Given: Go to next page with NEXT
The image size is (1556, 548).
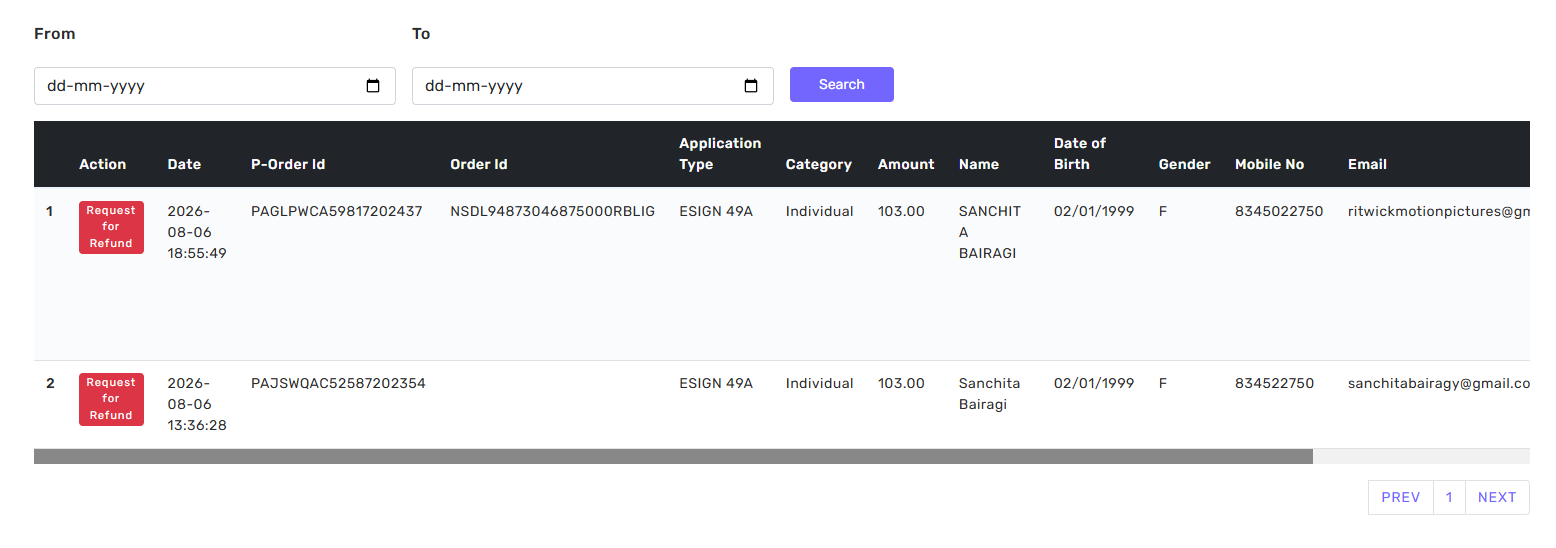Looking at the screenshot, I should click(x=1497, y=497).
